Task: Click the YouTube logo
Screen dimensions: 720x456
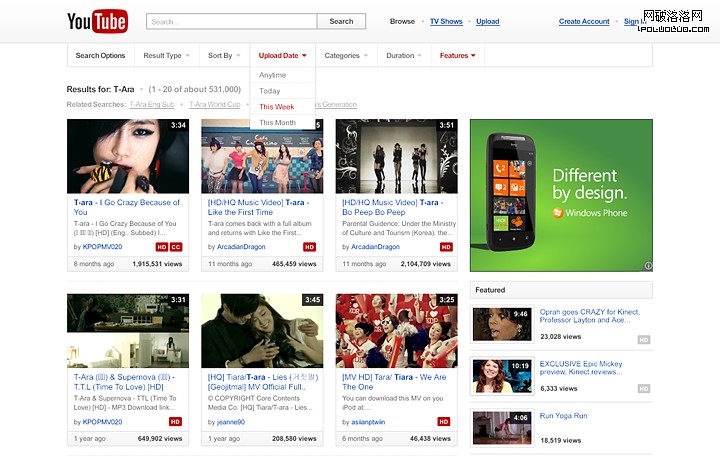Action: tap(97, 21)
